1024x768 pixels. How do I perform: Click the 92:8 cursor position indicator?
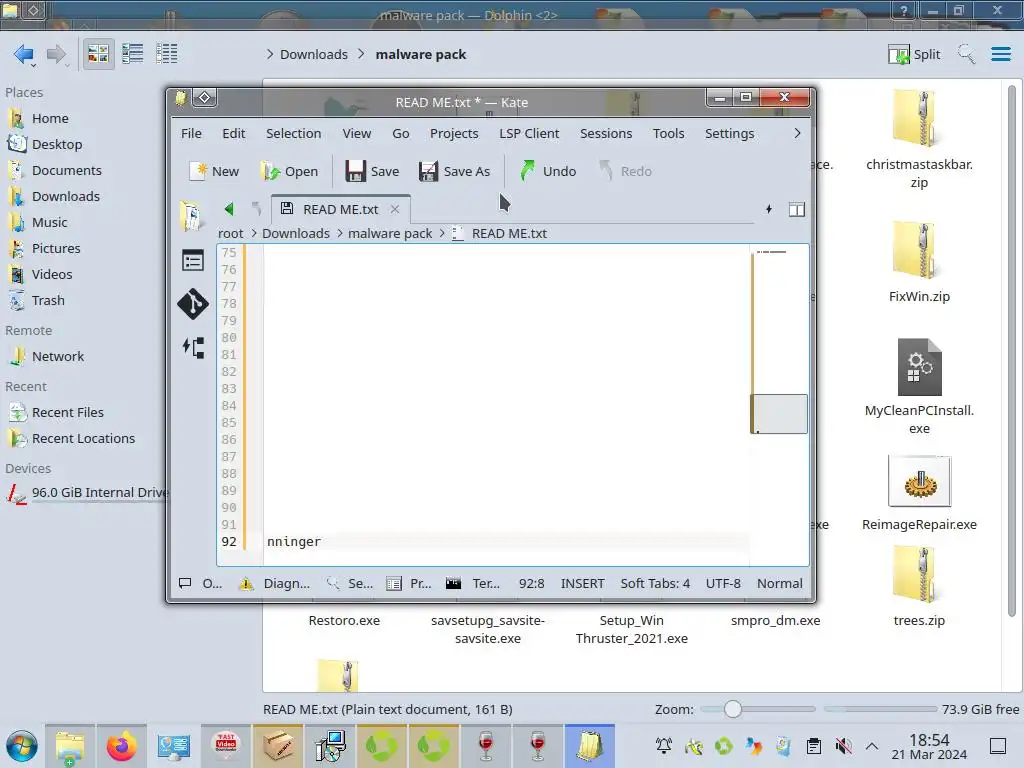532,583
